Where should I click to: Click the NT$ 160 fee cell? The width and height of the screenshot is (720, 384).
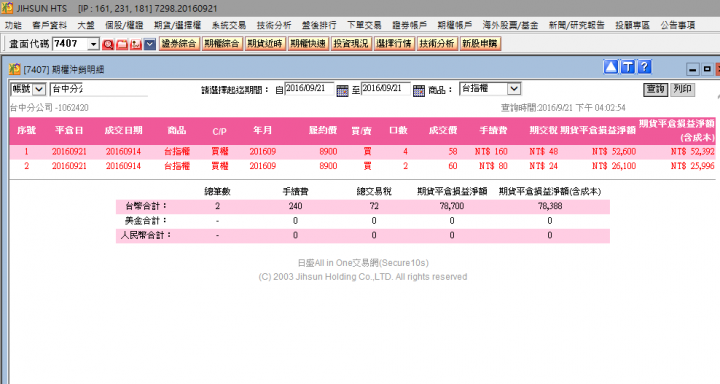[x=491, y=151]
